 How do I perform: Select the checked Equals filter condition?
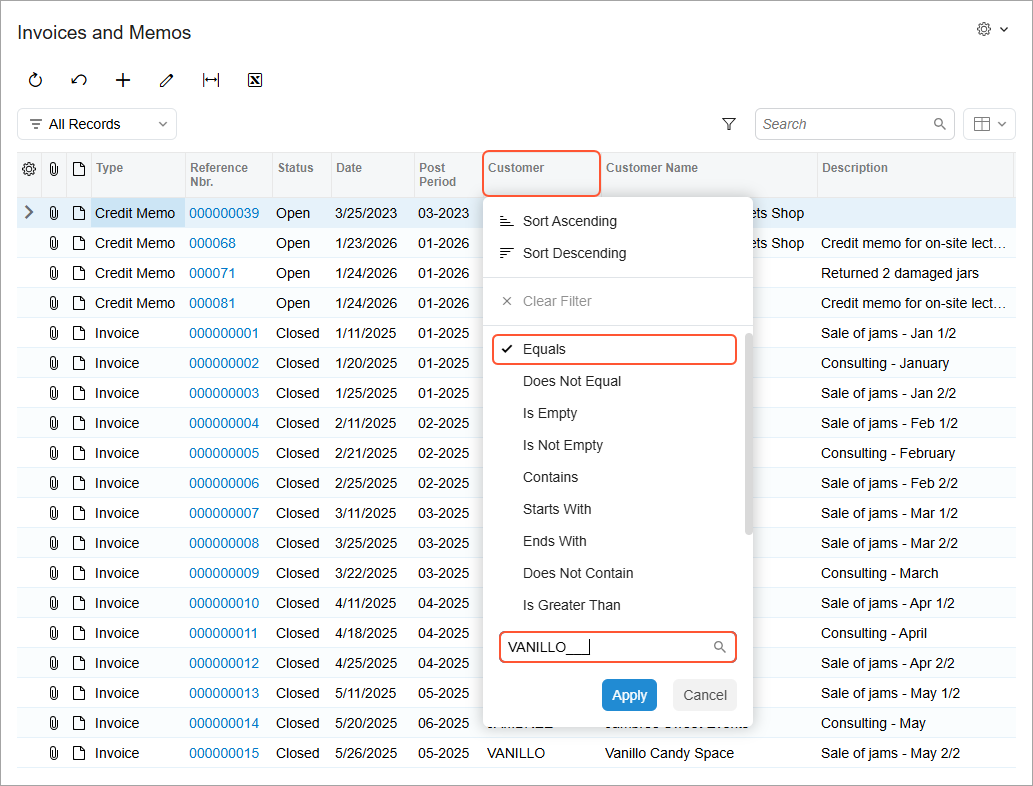pyautogui.click(x=544, y=349)
